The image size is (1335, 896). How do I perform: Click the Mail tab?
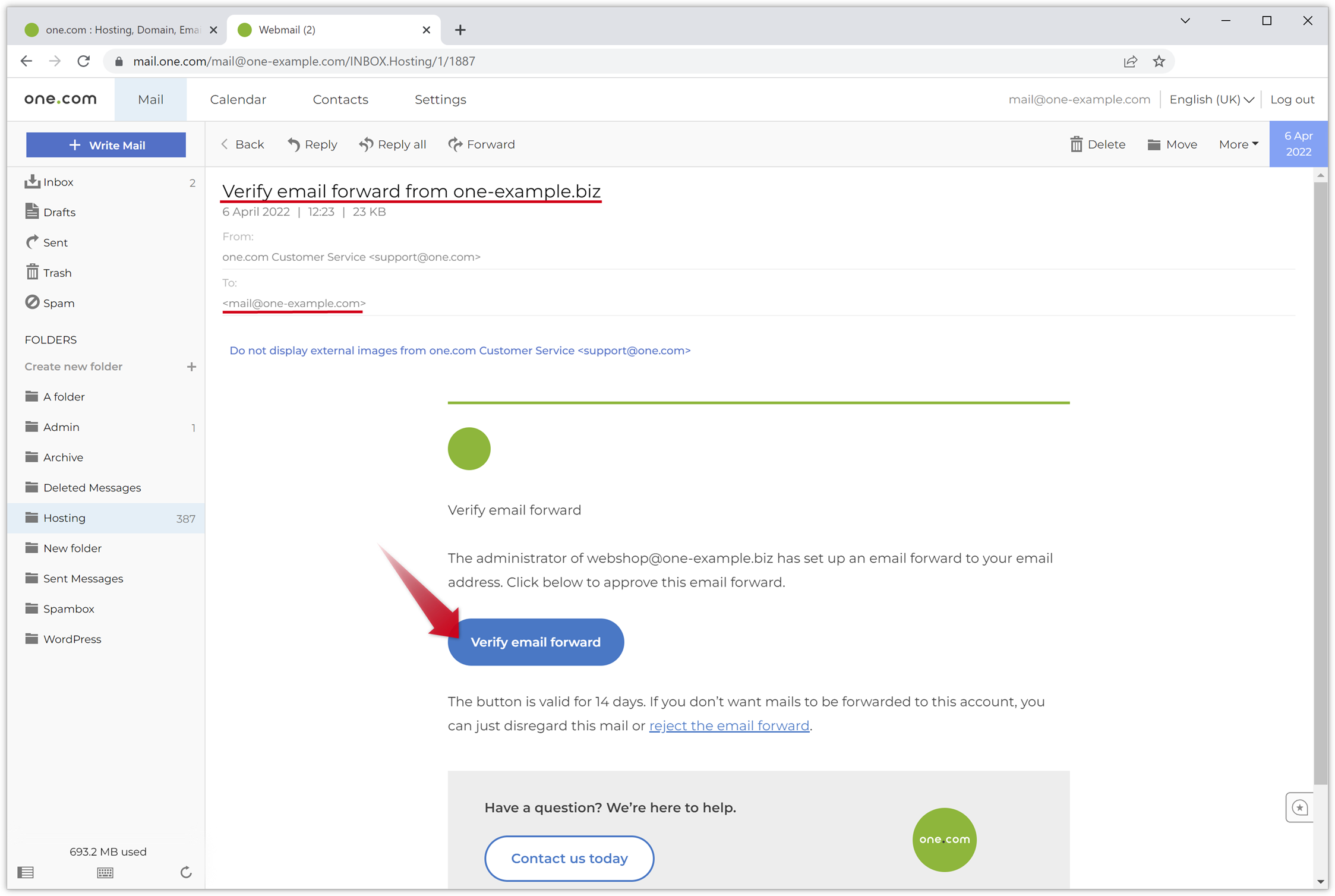point(150,99)
